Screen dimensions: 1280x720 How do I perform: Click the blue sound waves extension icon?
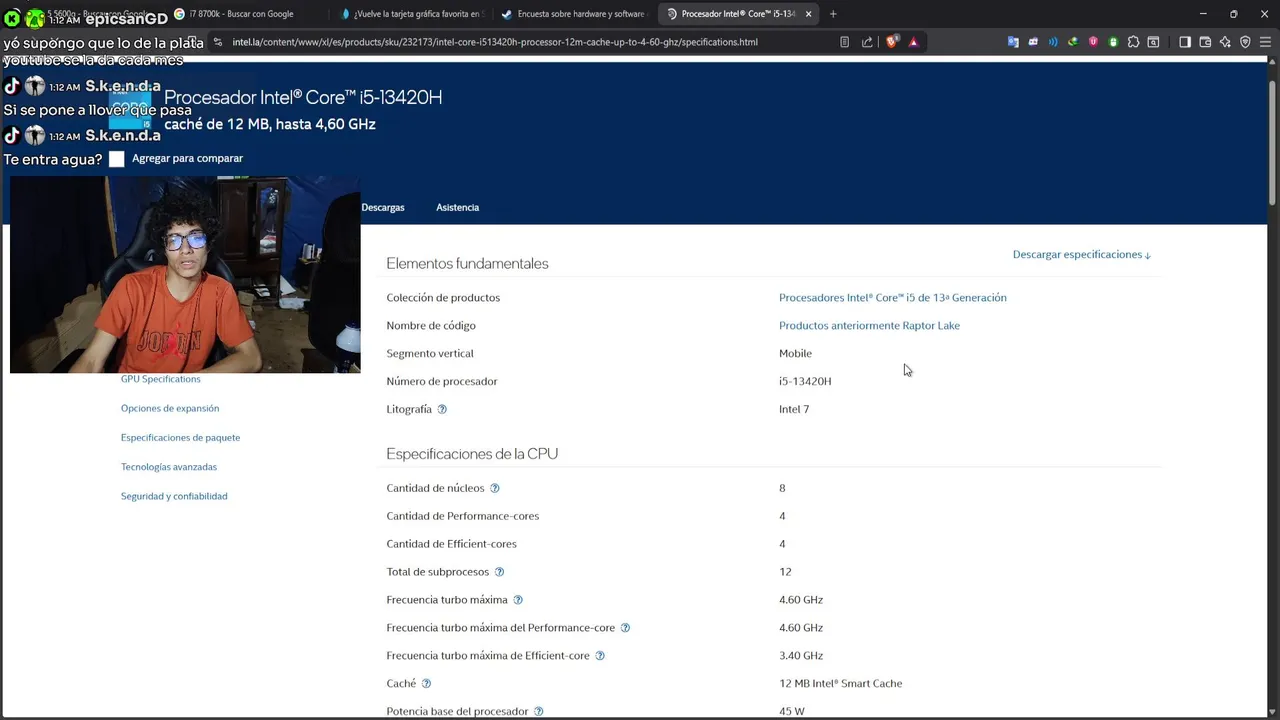(1053, 42)
